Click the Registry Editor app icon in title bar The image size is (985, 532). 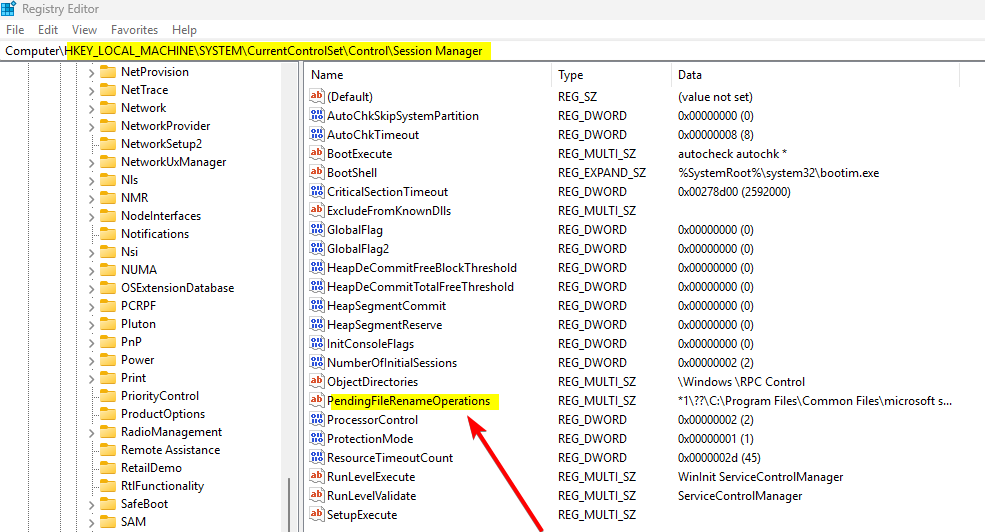coord(10,9)
